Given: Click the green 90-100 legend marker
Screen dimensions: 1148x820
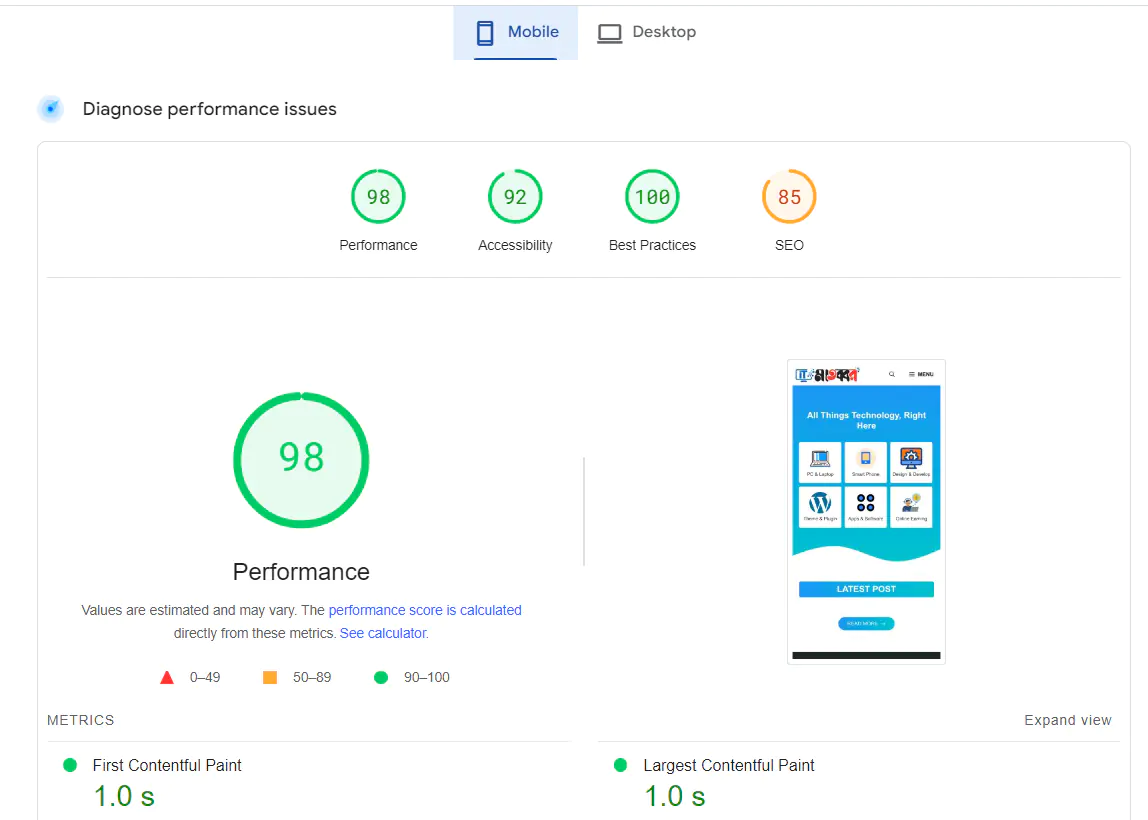Looking at the screenshot, I should (x=380, y=677).
